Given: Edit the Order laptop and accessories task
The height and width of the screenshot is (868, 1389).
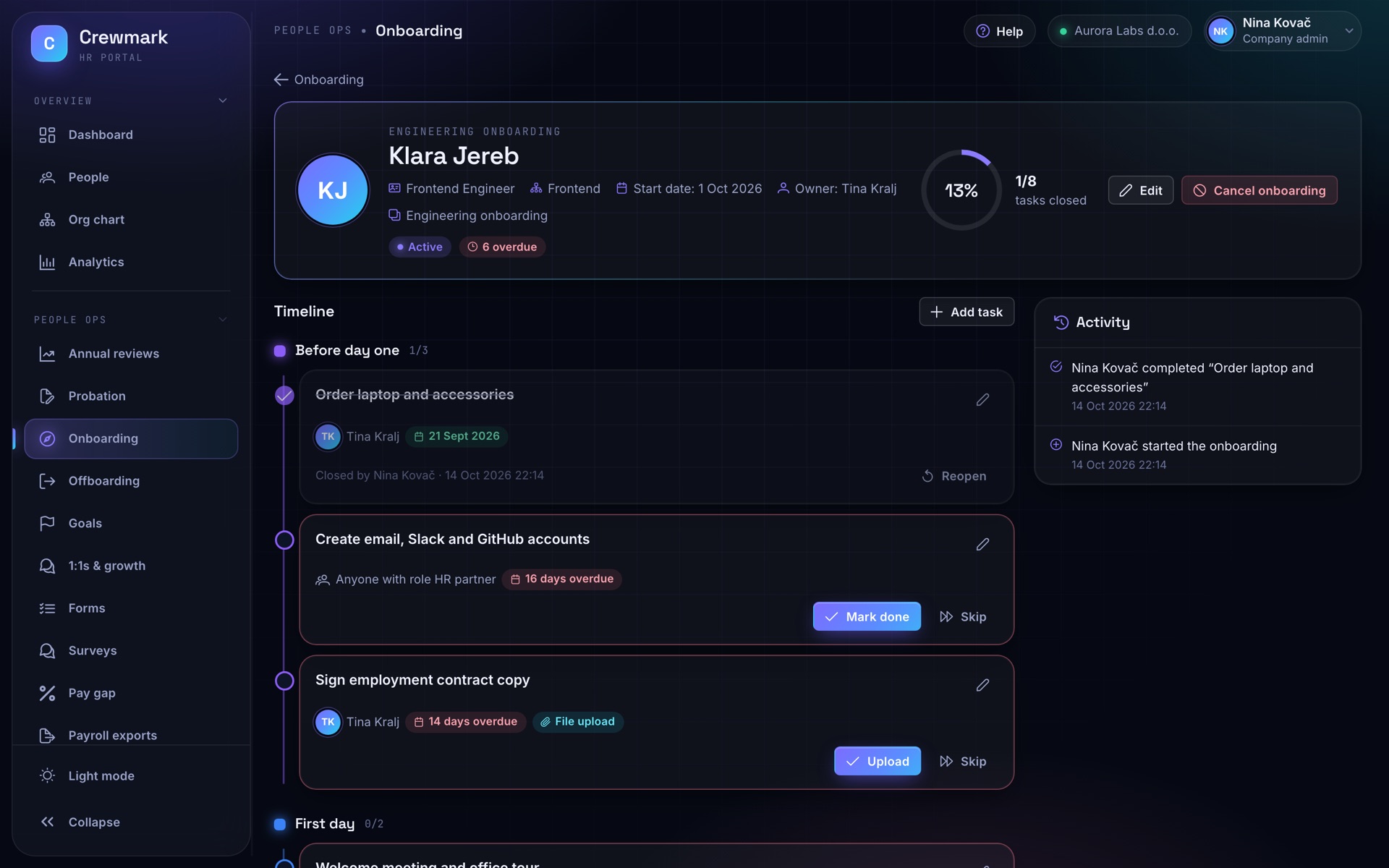Looking at the screenshot, I should coord(982,399).
